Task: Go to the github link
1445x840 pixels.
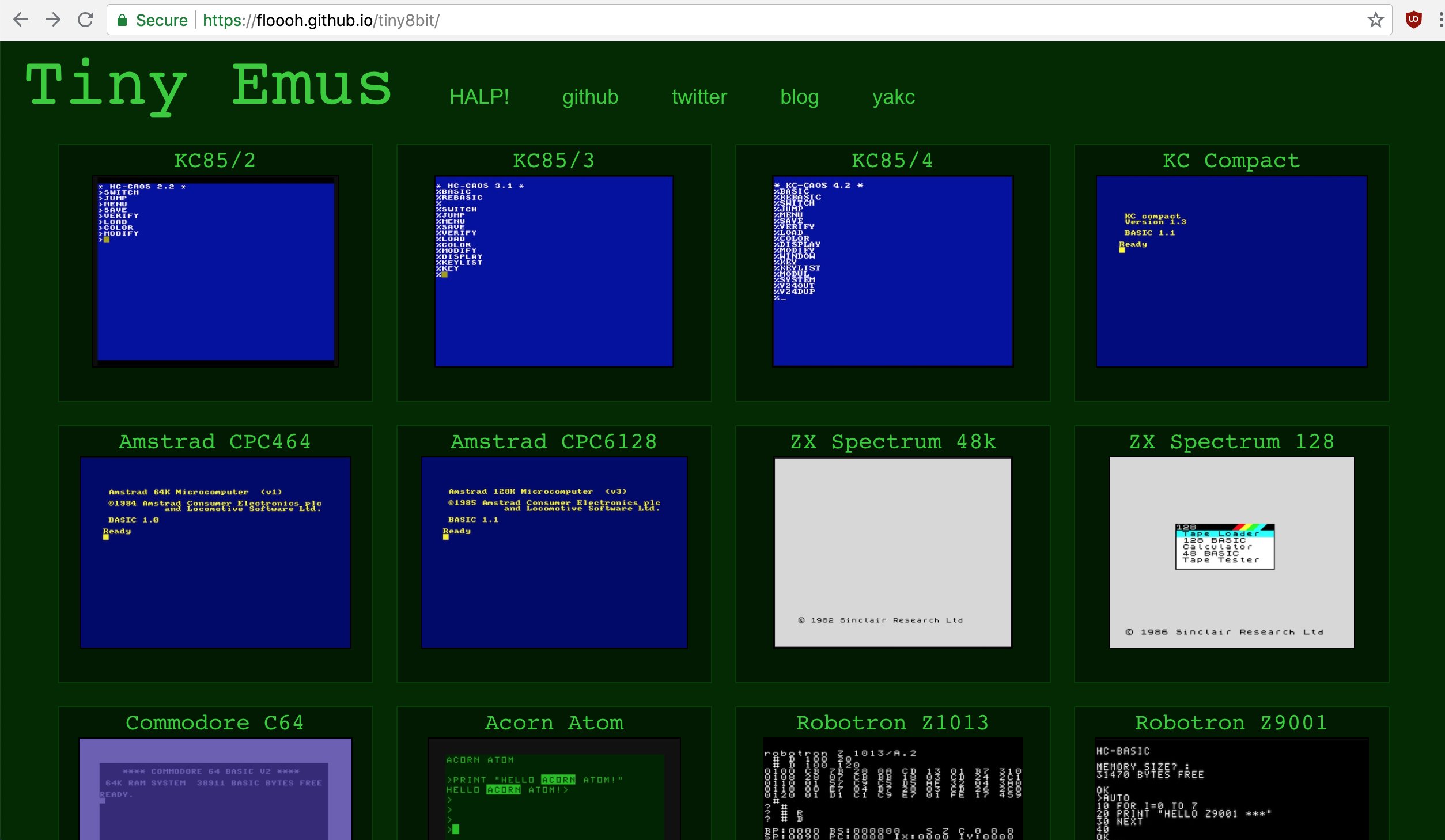Action: (590, 97)
